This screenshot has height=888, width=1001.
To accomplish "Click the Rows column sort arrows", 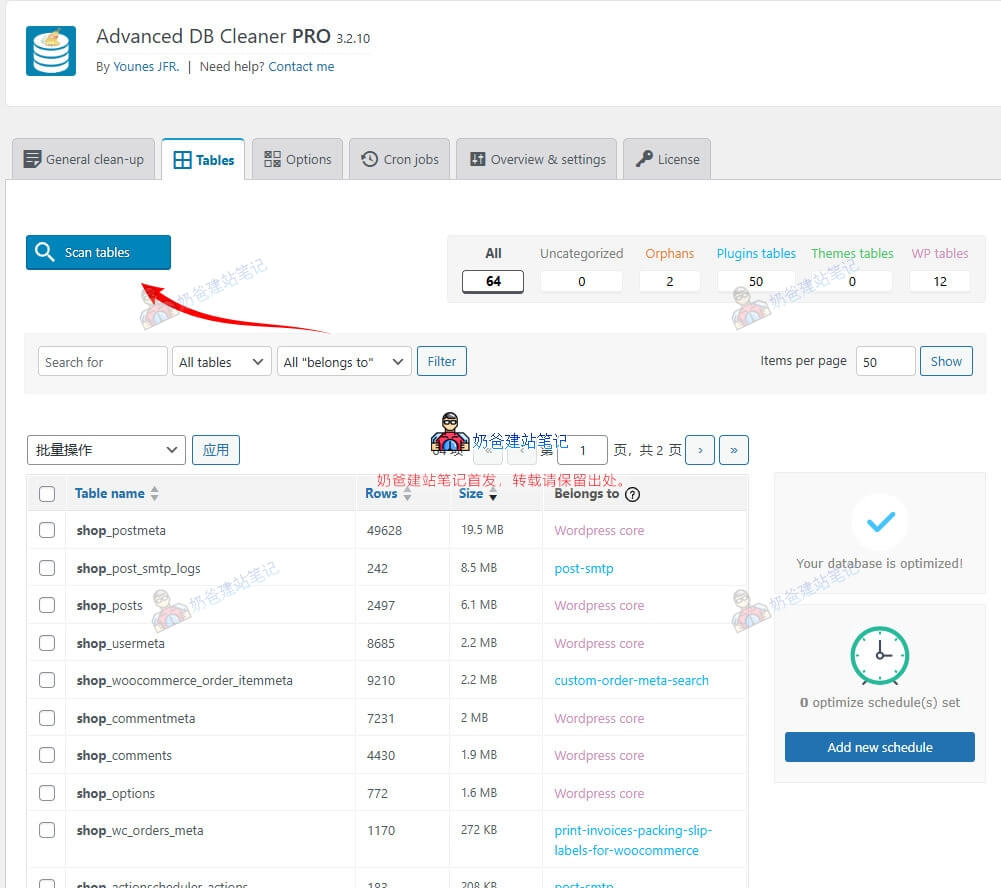I will [407, 494].
